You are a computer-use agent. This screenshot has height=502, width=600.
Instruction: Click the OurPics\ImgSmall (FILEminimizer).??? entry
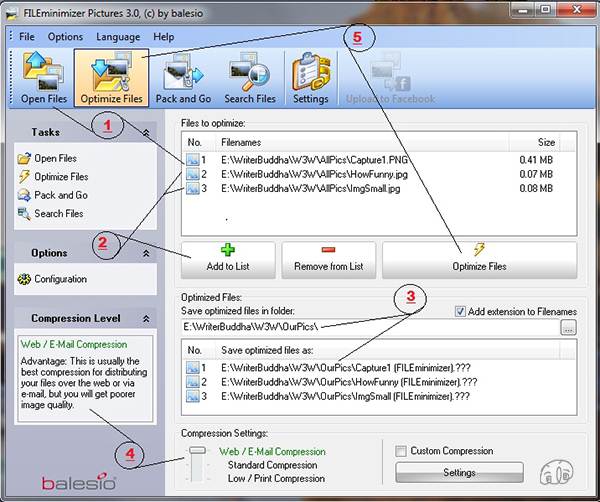346,396
